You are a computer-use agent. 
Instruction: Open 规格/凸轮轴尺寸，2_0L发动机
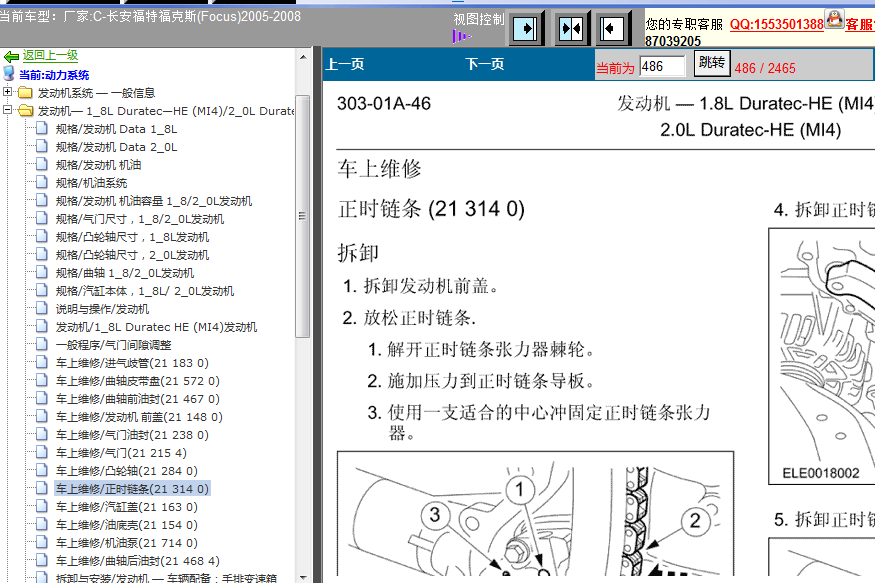pos(132,255)
